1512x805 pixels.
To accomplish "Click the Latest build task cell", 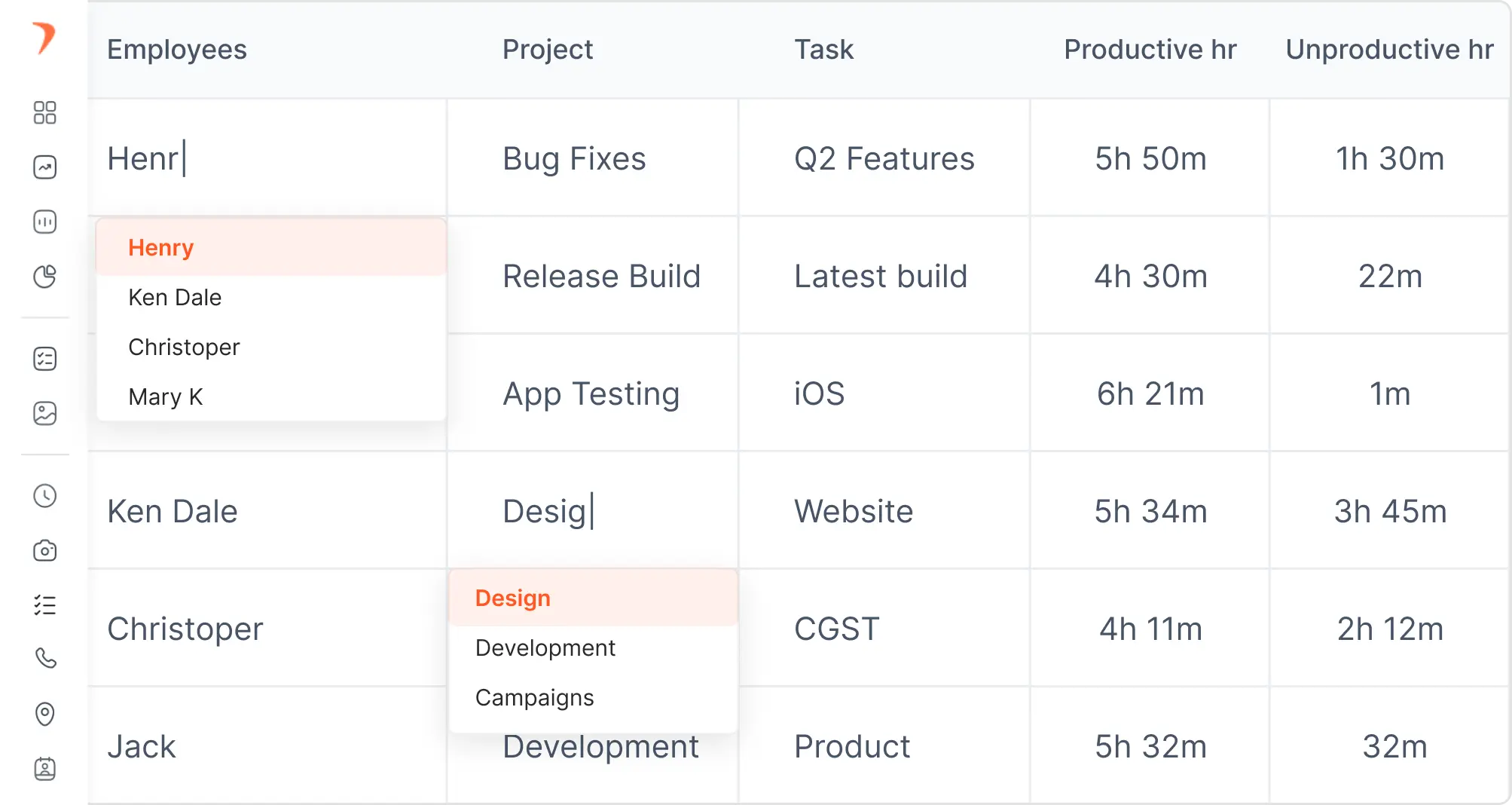I will tap(884, 276).
